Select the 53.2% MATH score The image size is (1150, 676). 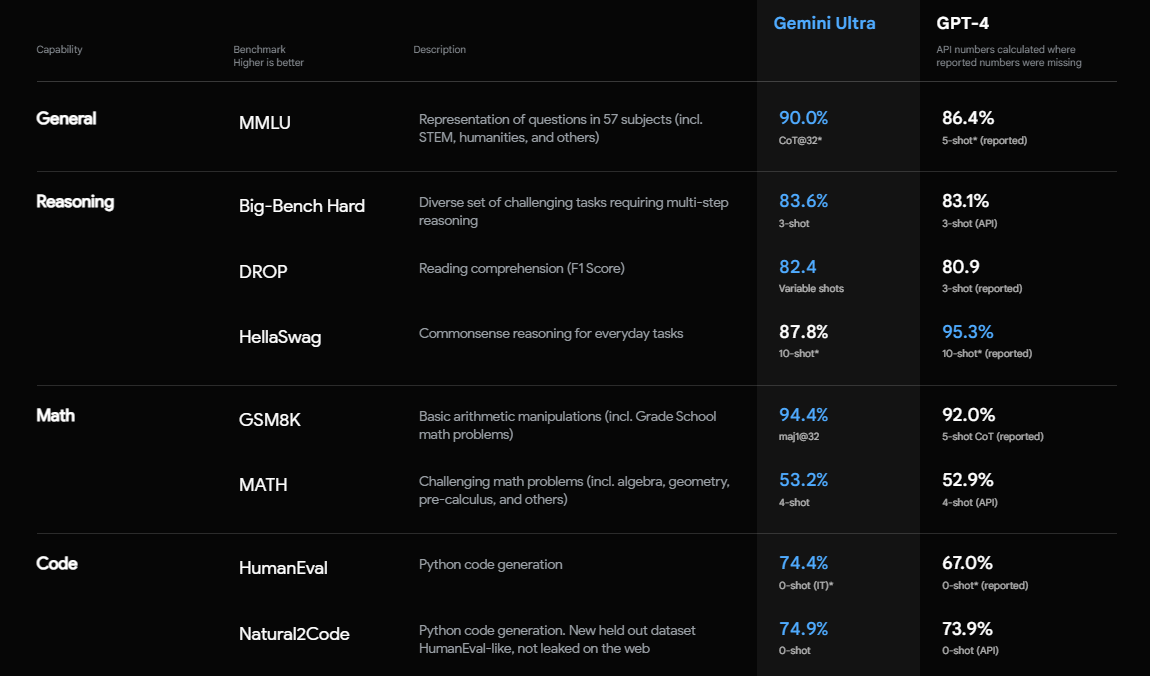803,480
